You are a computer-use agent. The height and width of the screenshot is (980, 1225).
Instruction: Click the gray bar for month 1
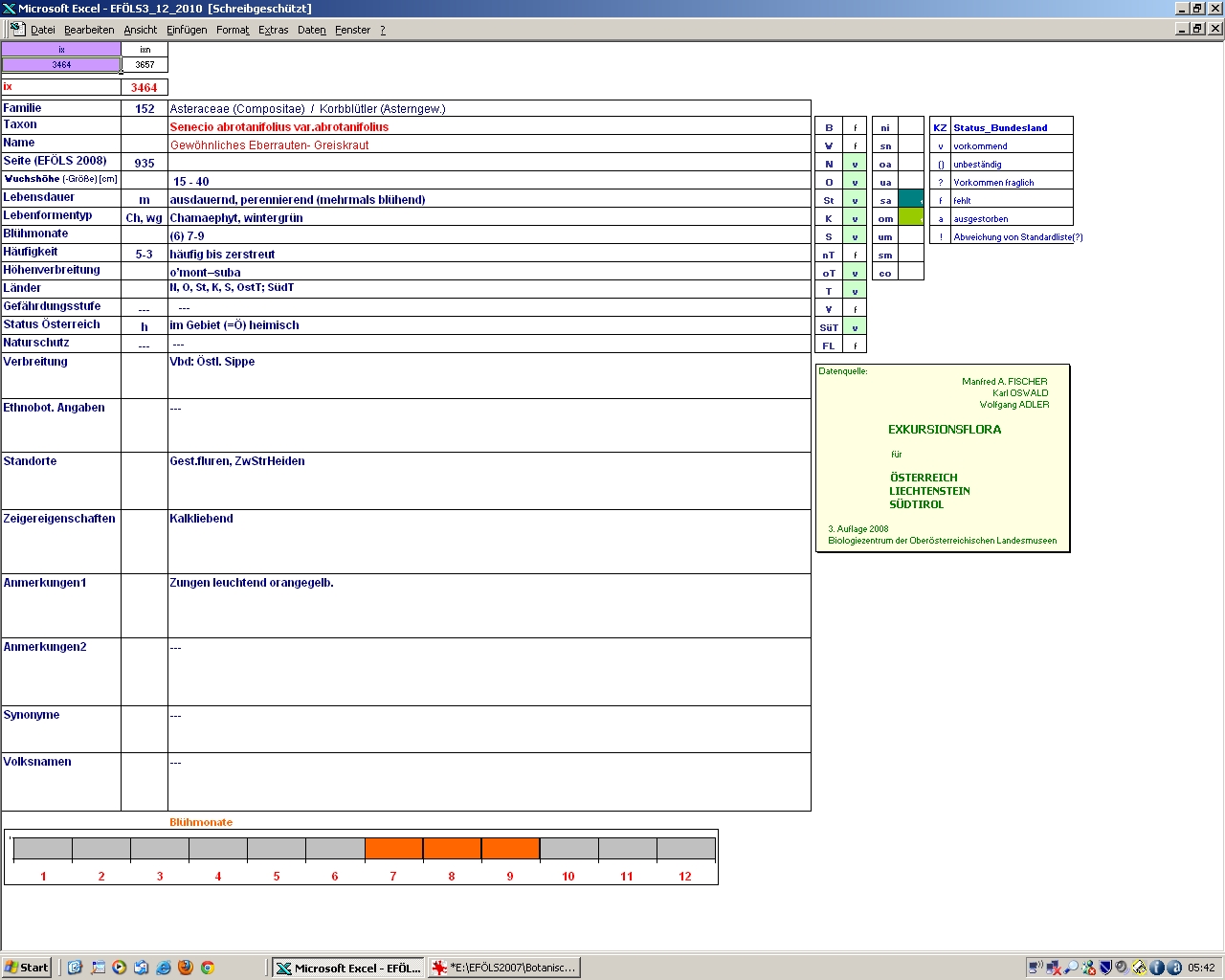click(x=43, y=849)
